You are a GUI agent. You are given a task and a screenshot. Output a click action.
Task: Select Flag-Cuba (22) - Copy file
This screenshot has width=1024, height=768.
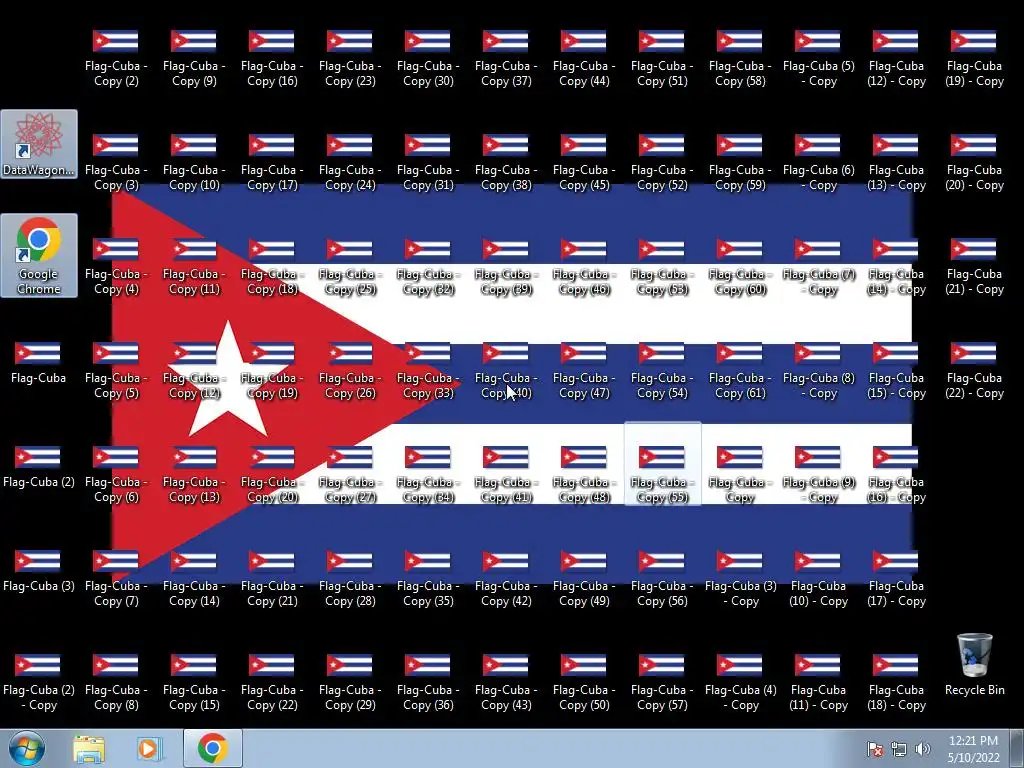[x=974, y=370]
